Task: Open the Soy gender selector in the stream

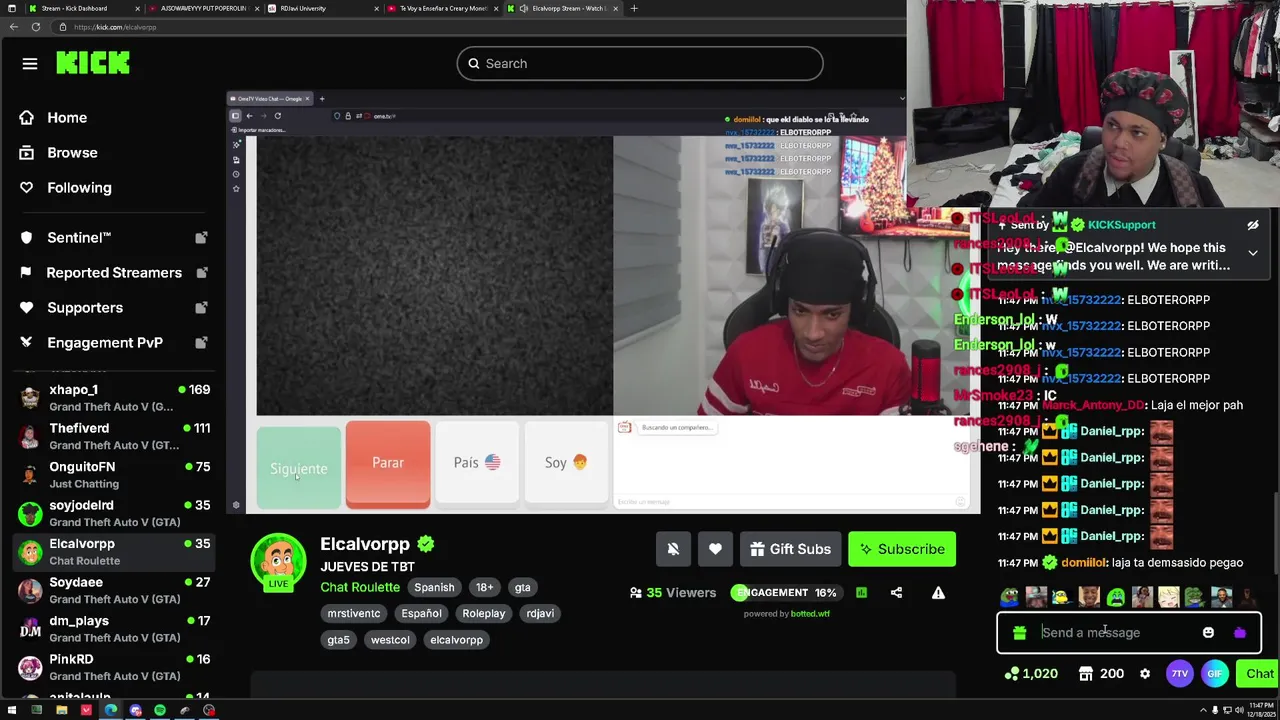Action: (566, 463)
